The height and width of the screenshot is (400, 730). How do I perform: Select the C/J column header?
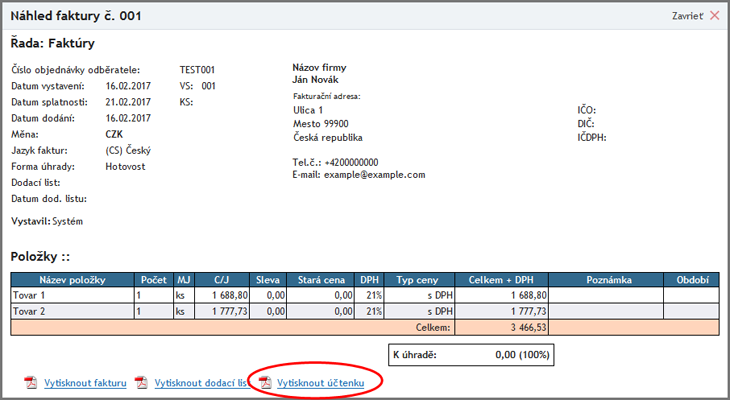point(221,280)
